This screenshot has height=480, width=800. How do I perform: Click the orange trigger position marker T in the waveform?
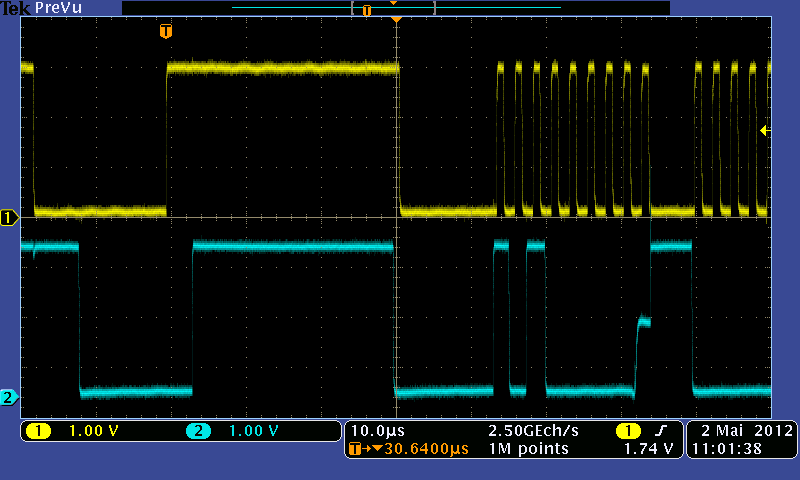point(166,31)
